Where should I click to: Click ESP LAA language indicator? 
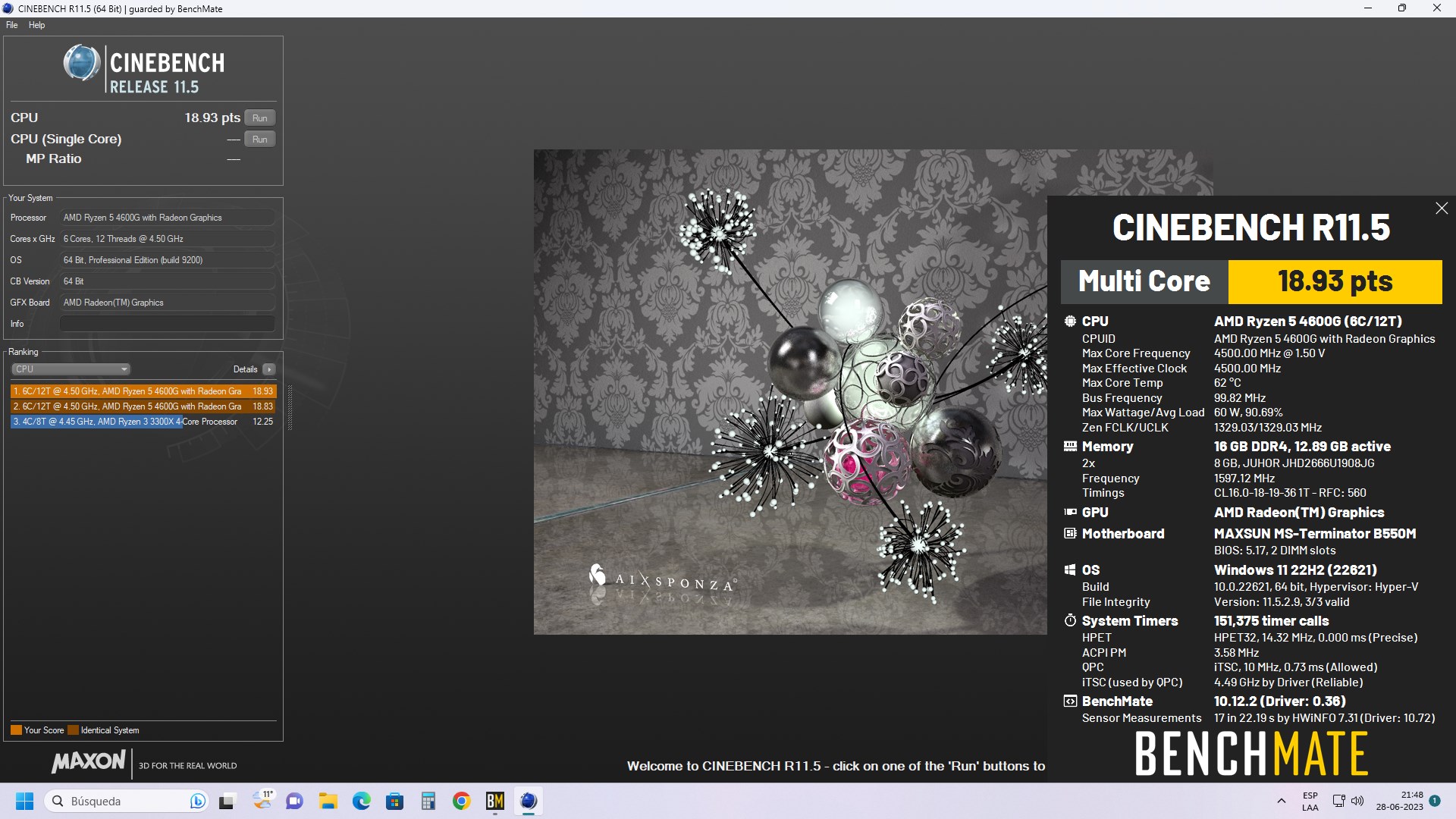pos(1310,802)
